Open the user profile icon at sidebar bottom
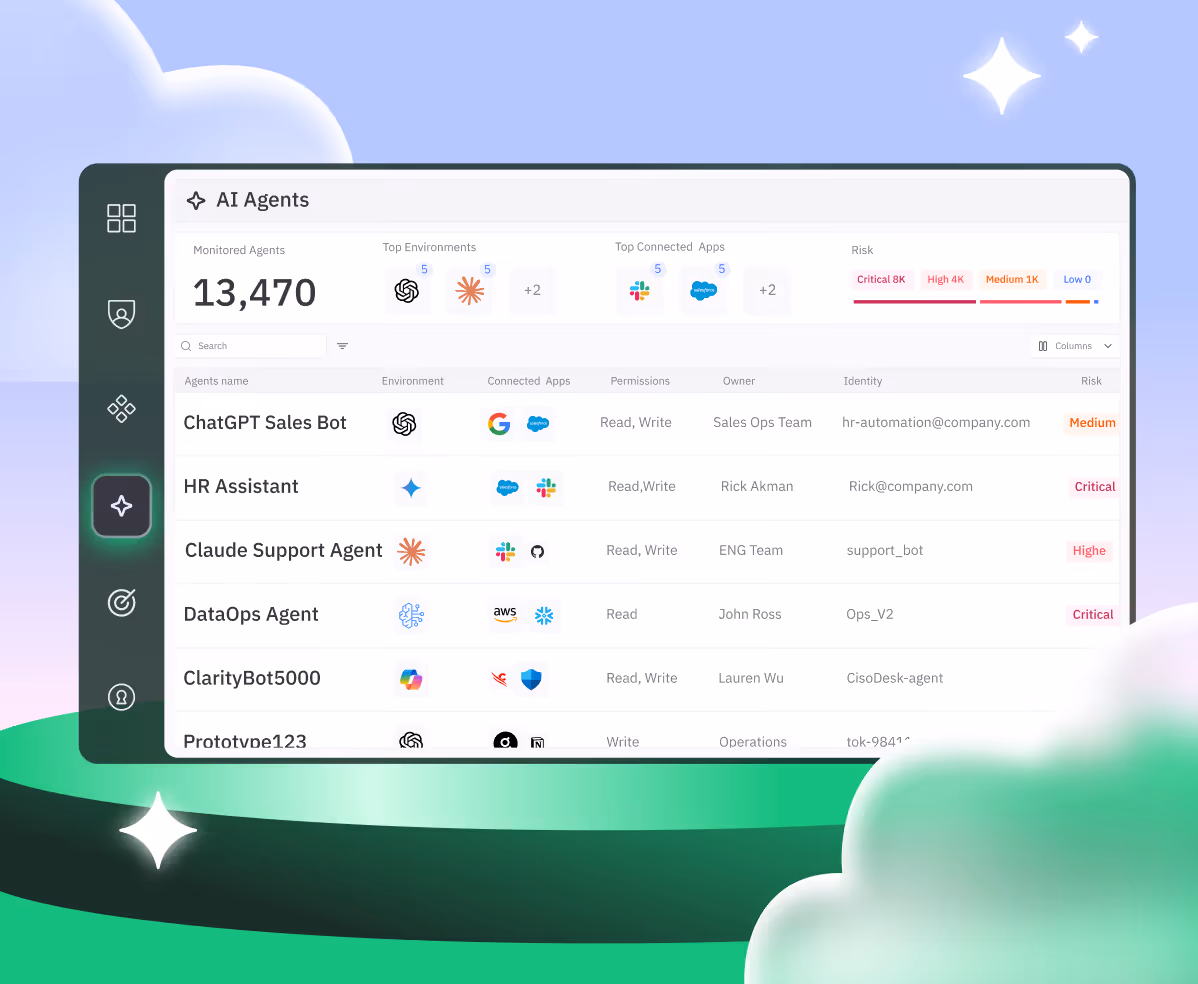This screenshot has width=1198, height=984. [x=121, y=697]
